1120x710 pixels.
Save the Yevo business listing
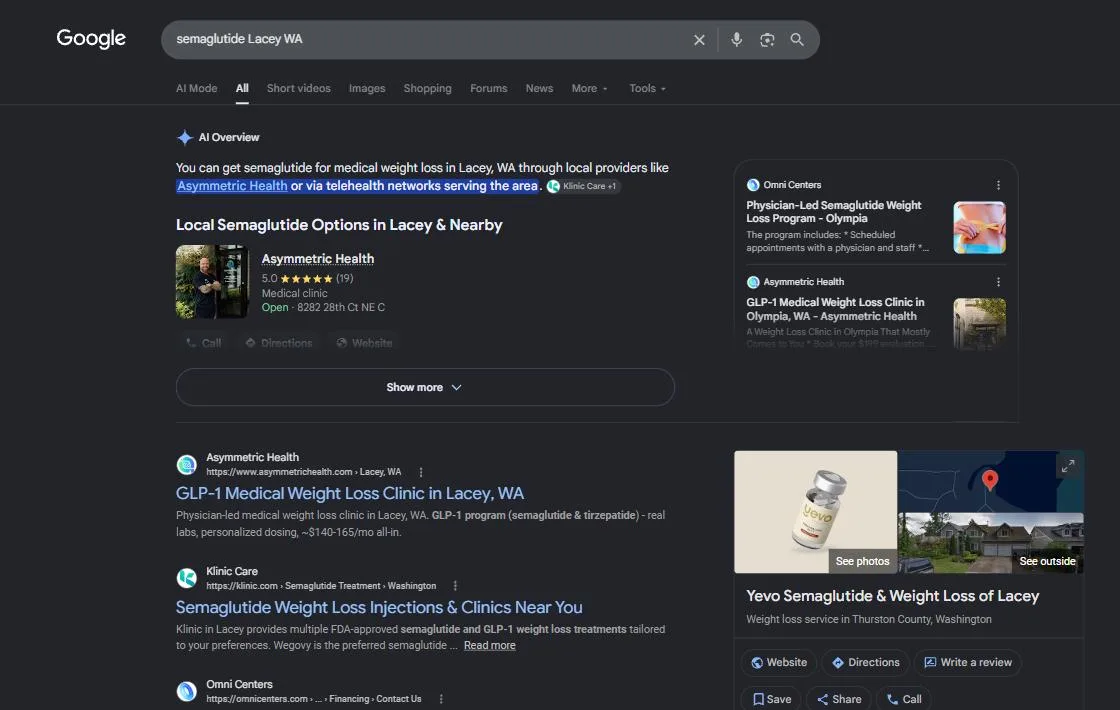771,699
